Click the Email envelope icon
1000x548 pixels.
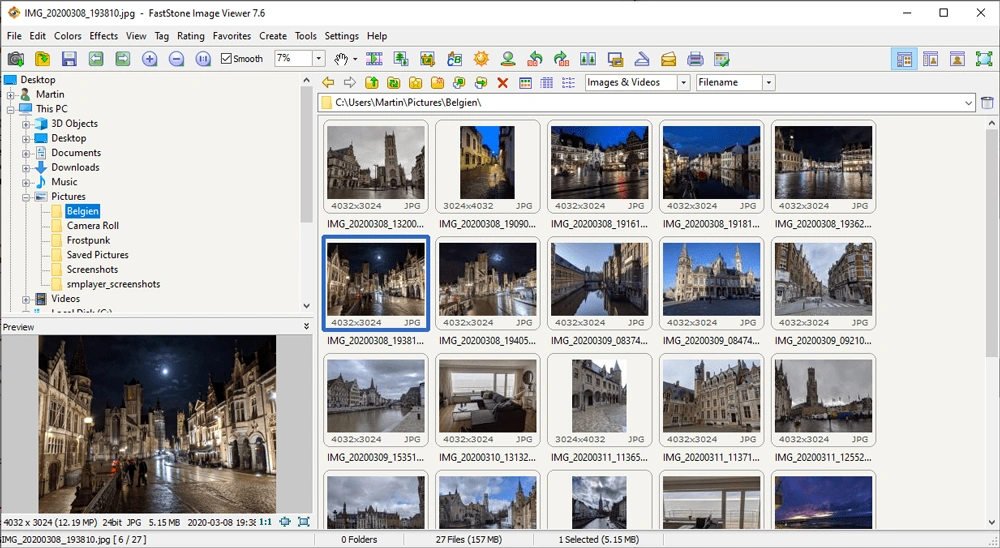click(668, 59)
